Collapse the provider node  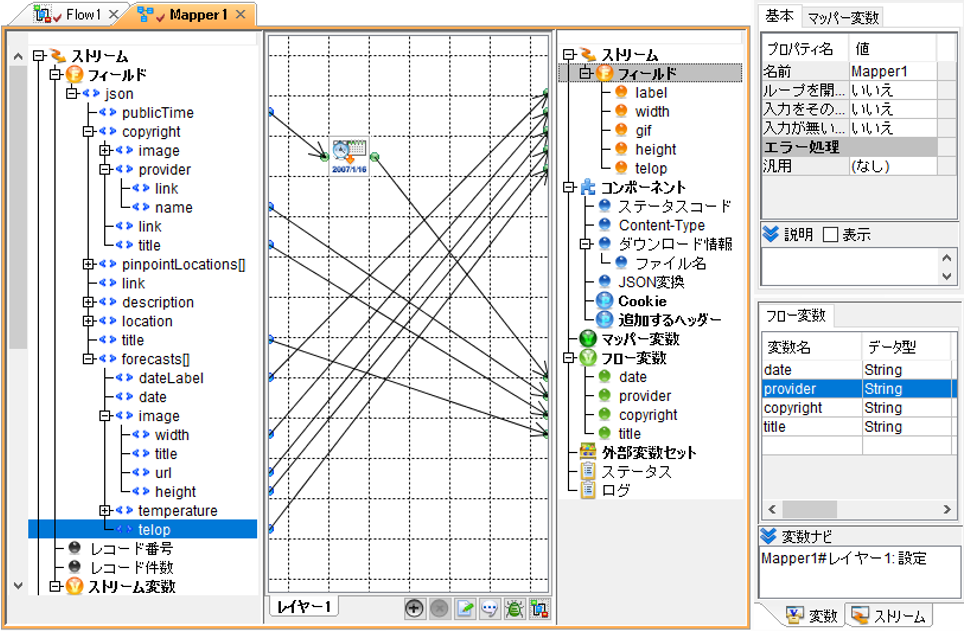(x=105, y=169)
